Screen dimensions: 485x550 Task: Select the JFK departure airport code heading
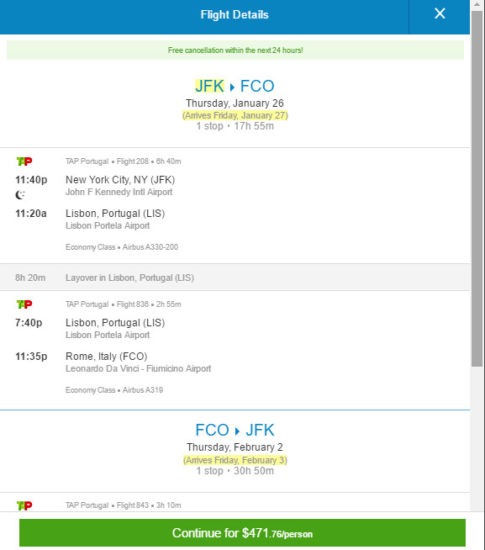tap(209, 86)
